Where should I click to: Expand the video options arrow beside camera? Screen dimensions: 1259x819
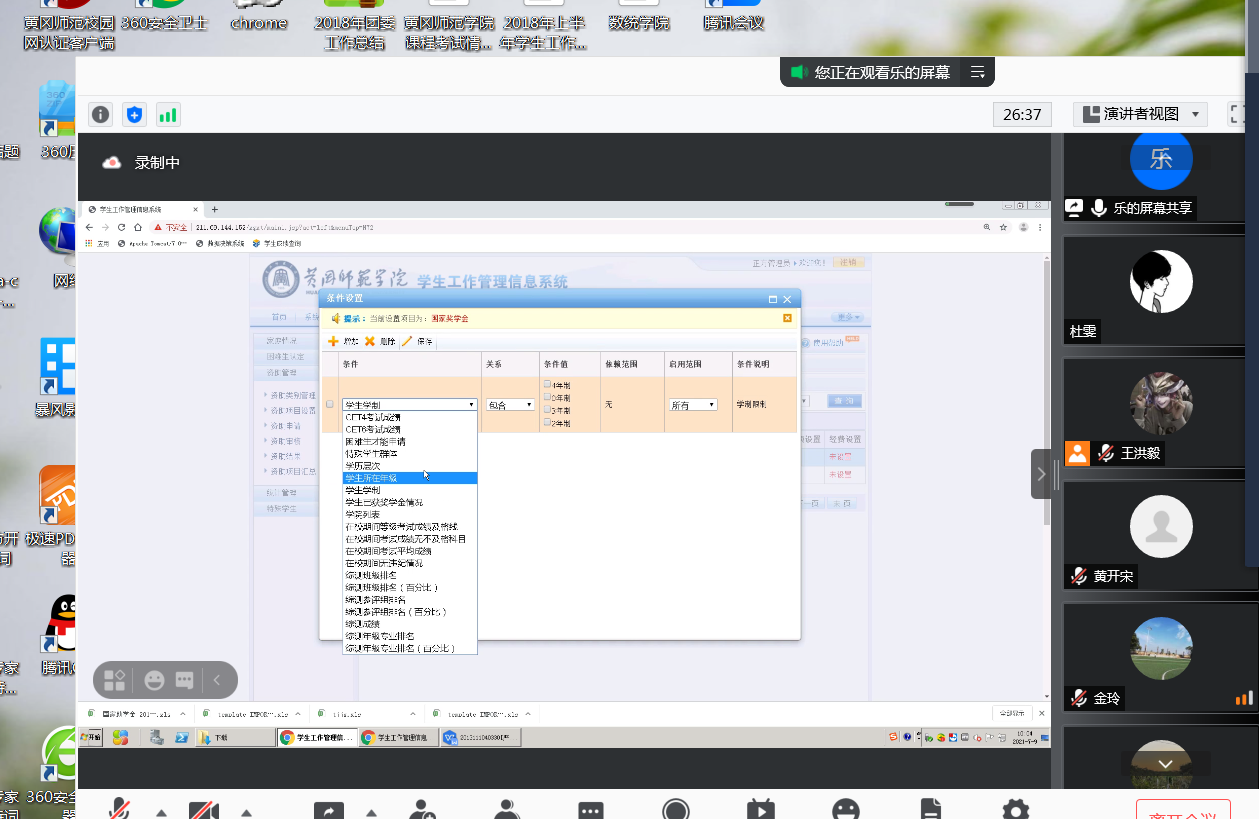[x=246, y=812]
